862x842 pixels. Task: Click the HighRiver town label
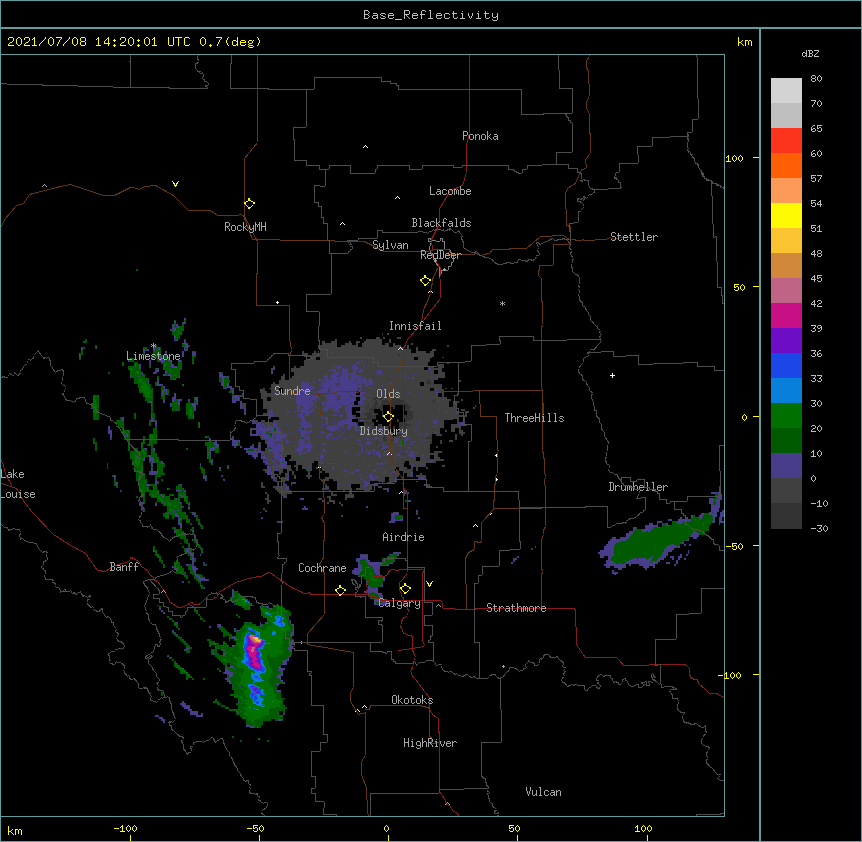430,743
